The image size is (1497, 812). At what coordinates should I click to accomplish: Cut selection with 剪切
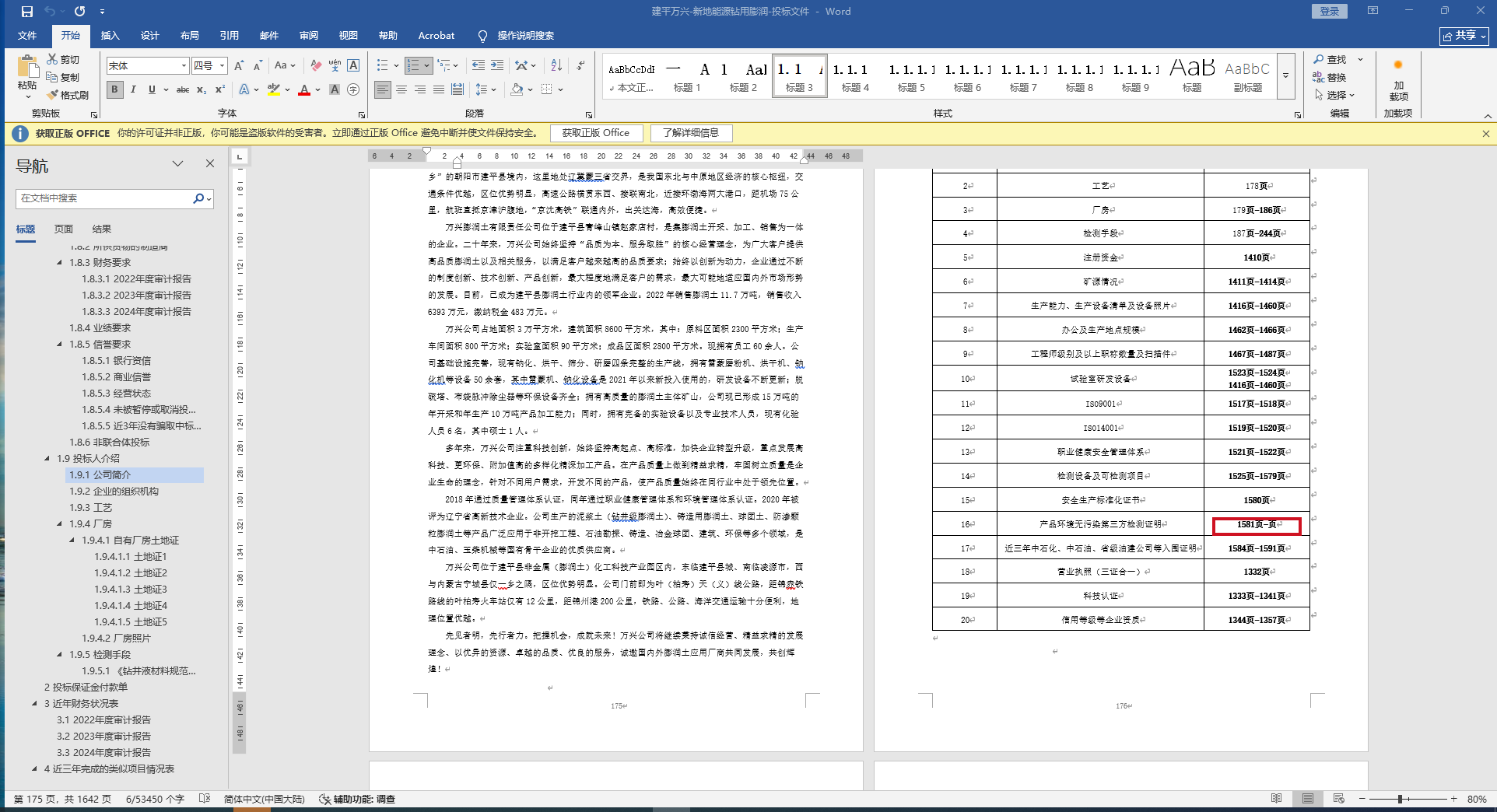[63, 59]
